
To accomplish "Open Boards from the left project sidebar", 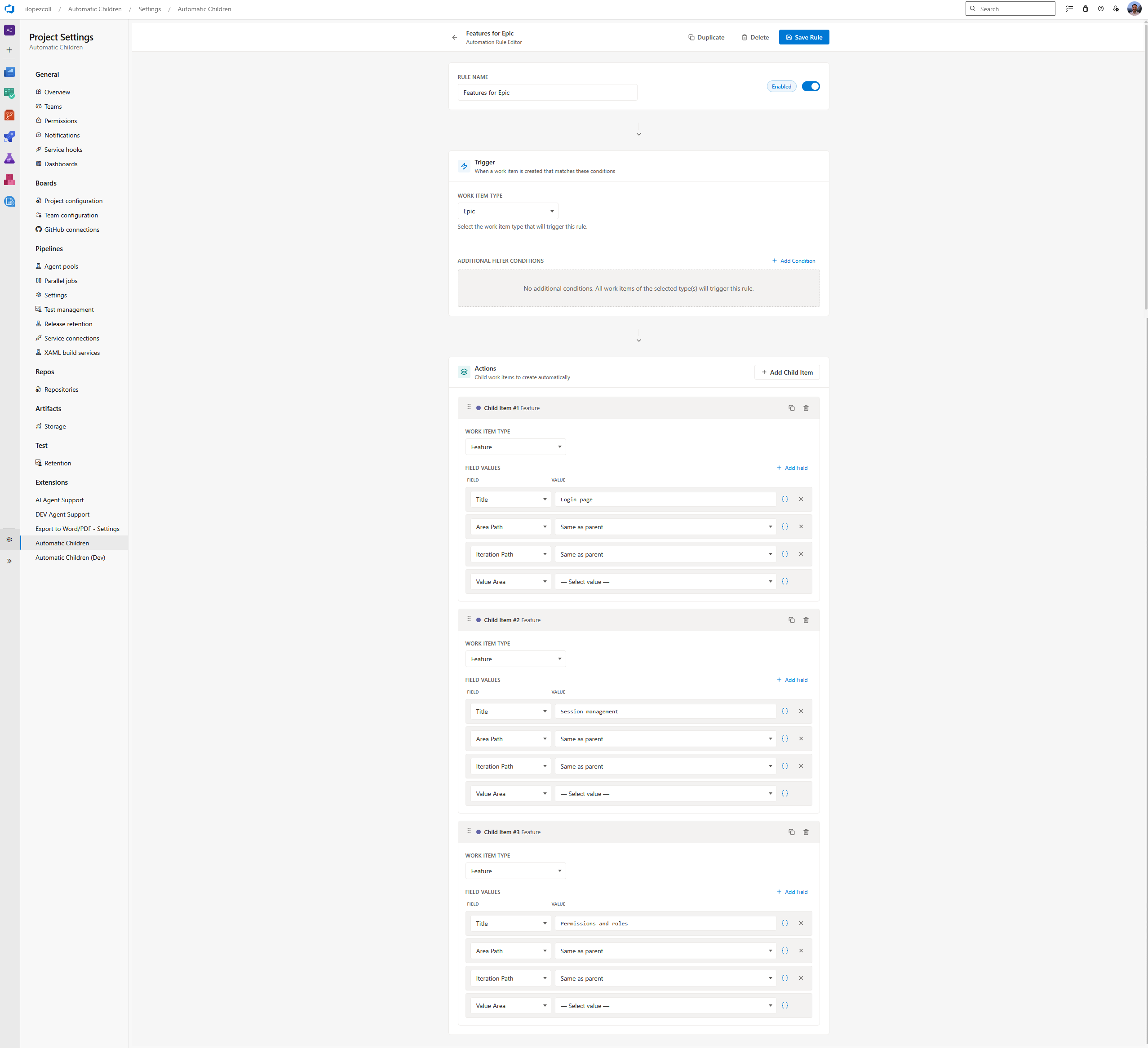I will tap(9, 93).
